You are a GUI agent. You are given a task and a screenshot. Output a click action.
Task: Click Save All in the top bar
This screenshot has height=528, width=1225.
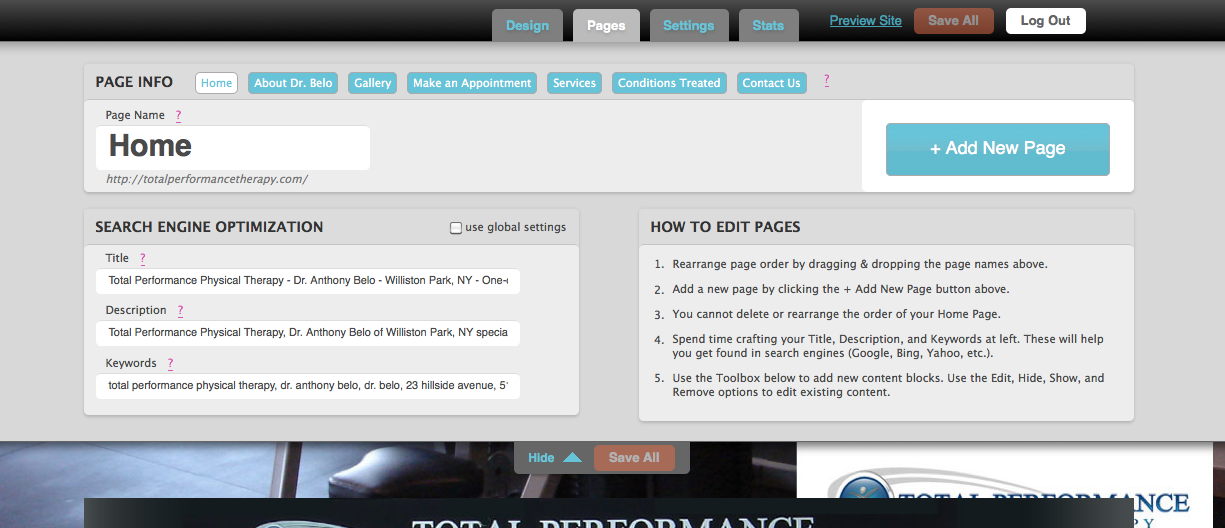coord(953,21)
